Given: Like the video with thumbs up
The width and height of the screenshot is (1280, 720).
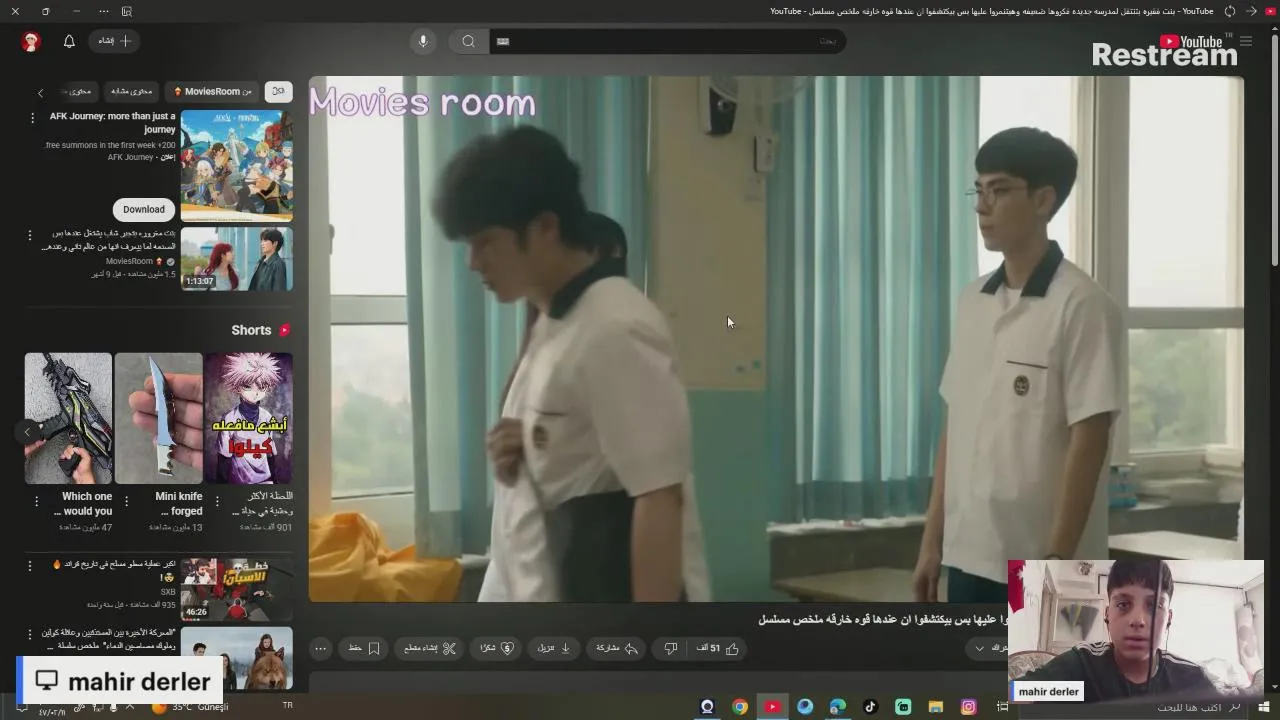Looking at the screenshot, I should pos(718,648).
